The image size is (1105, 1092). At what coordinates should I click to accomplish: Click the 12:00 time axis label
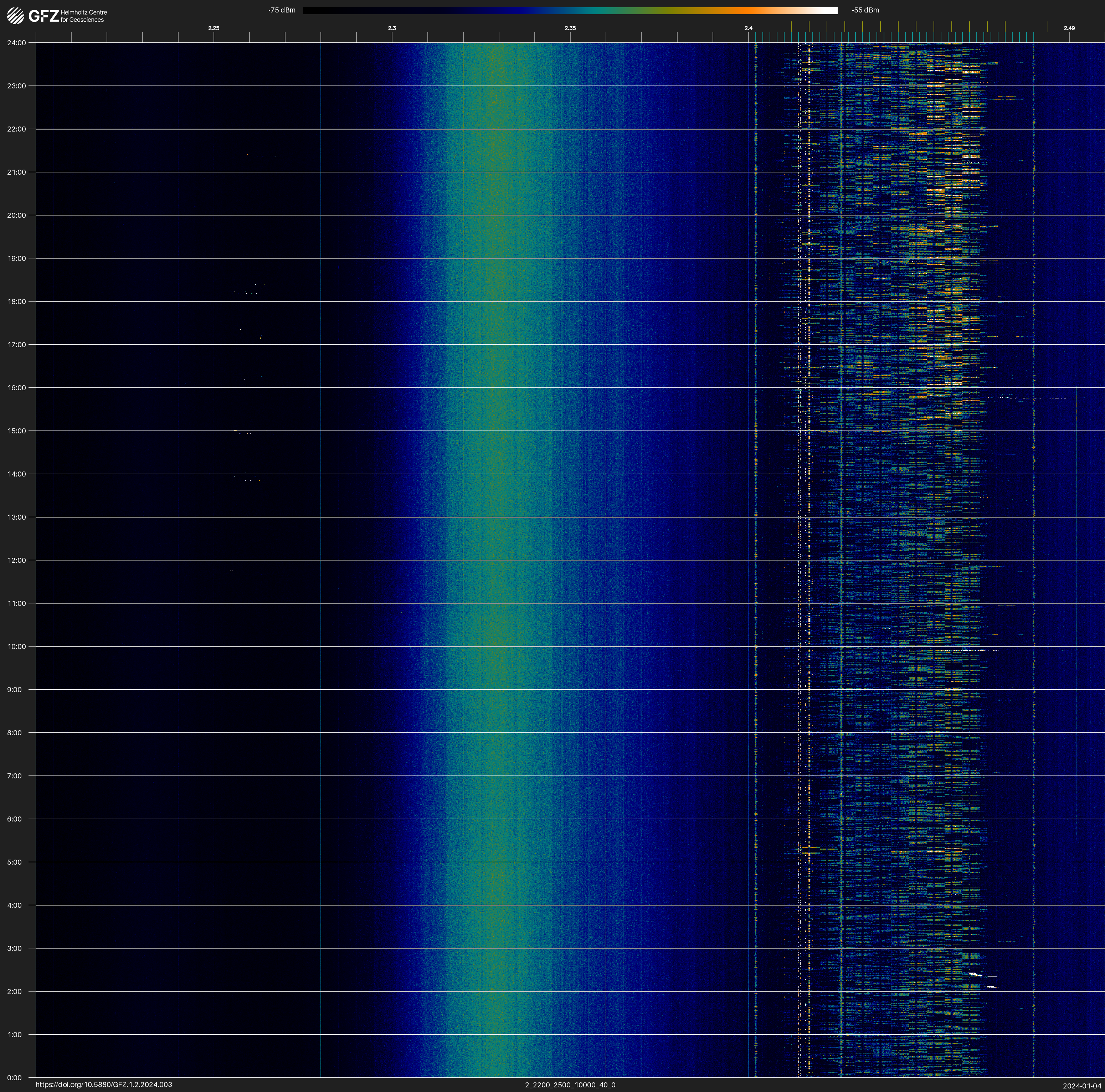pyautogui.click(x=17, y=560)
